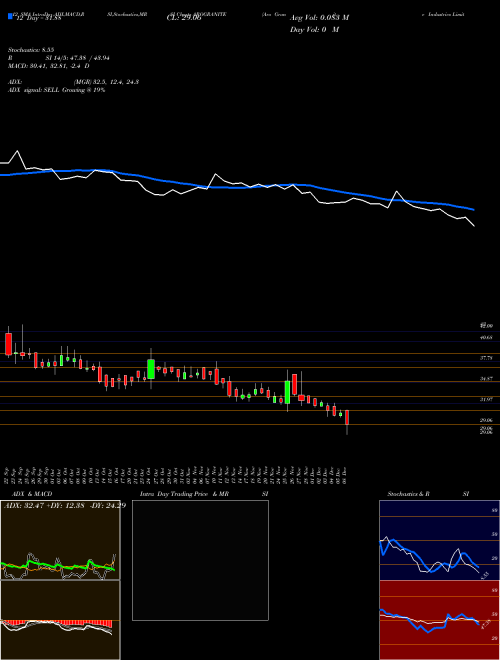Click the 'Avg Vol: 0.053 M' text
The width and height of the screenshot is (500, 660).
pyautogui.click(x=319, y=18)
